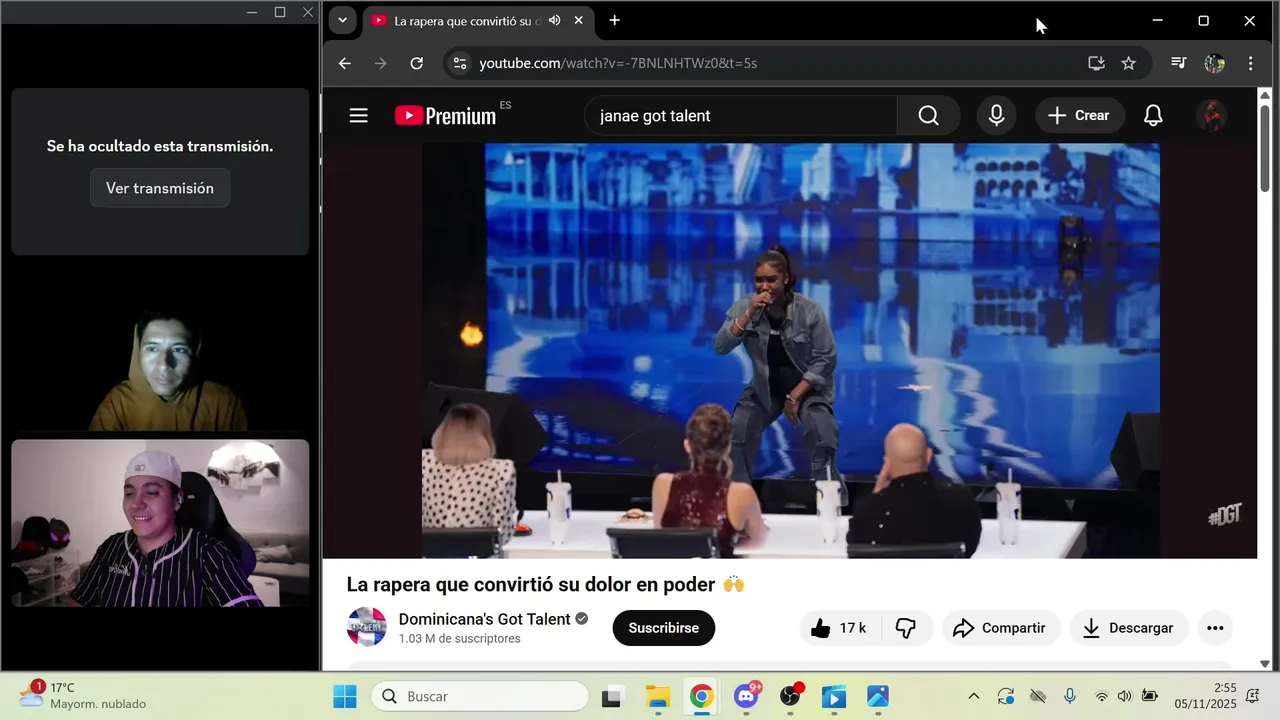Screen dimensions: 1280x720
Task: Select the white cap webcam tile
Action: [x=160, y=523]
